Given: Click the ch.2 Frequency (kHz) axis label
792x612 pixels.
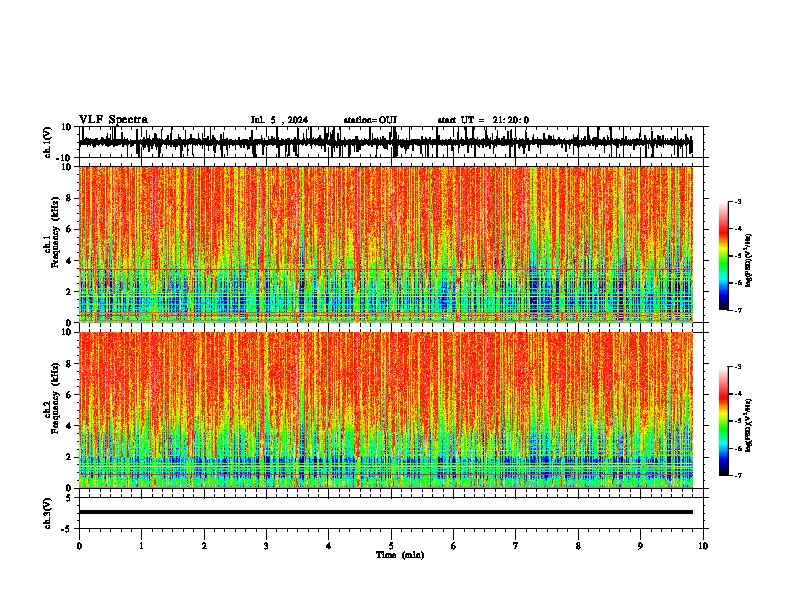Looking at the screenshot, I should pyautogui.click(x=52, y=398).
